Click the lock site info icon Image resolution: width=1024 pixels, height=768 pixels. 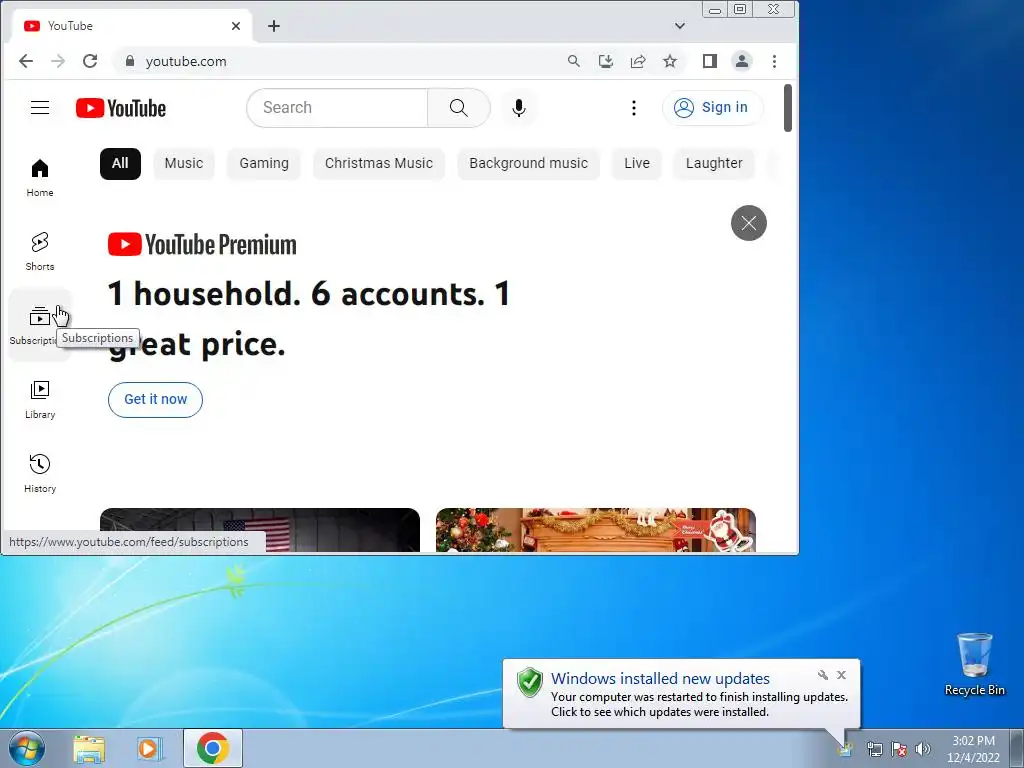tap(129, 61)
